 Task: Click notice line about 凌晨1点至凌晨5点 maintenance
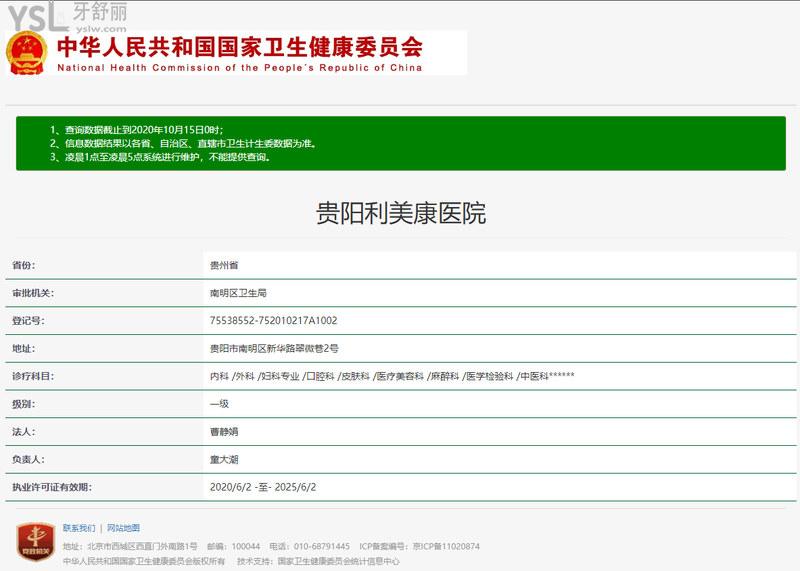160,157
